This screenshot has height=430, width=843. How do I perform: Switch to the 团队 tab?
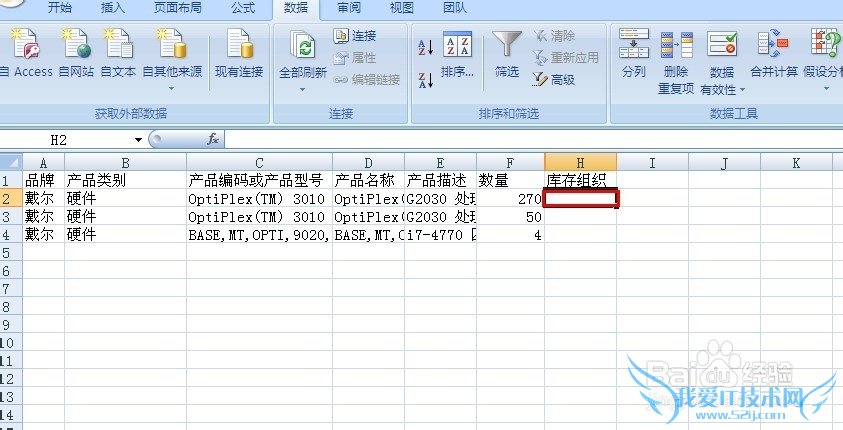(455, 8)
